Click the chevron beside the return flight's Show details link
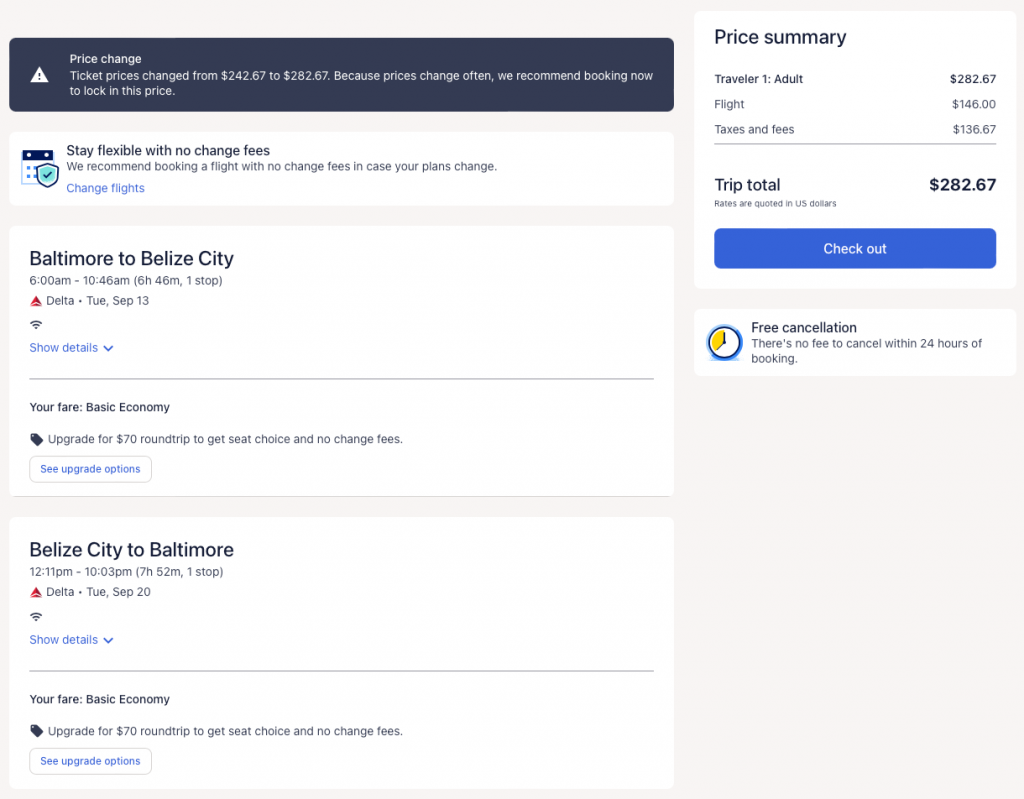1024x799 pixels. (x=108, y=641)
